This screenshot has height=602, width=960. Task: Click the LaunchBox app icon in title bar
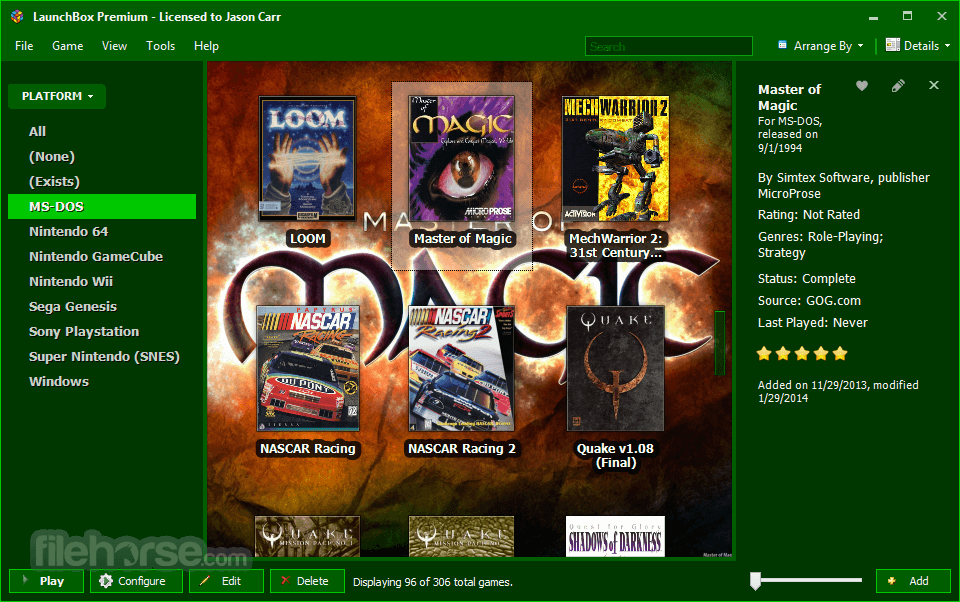pos(17,17)
